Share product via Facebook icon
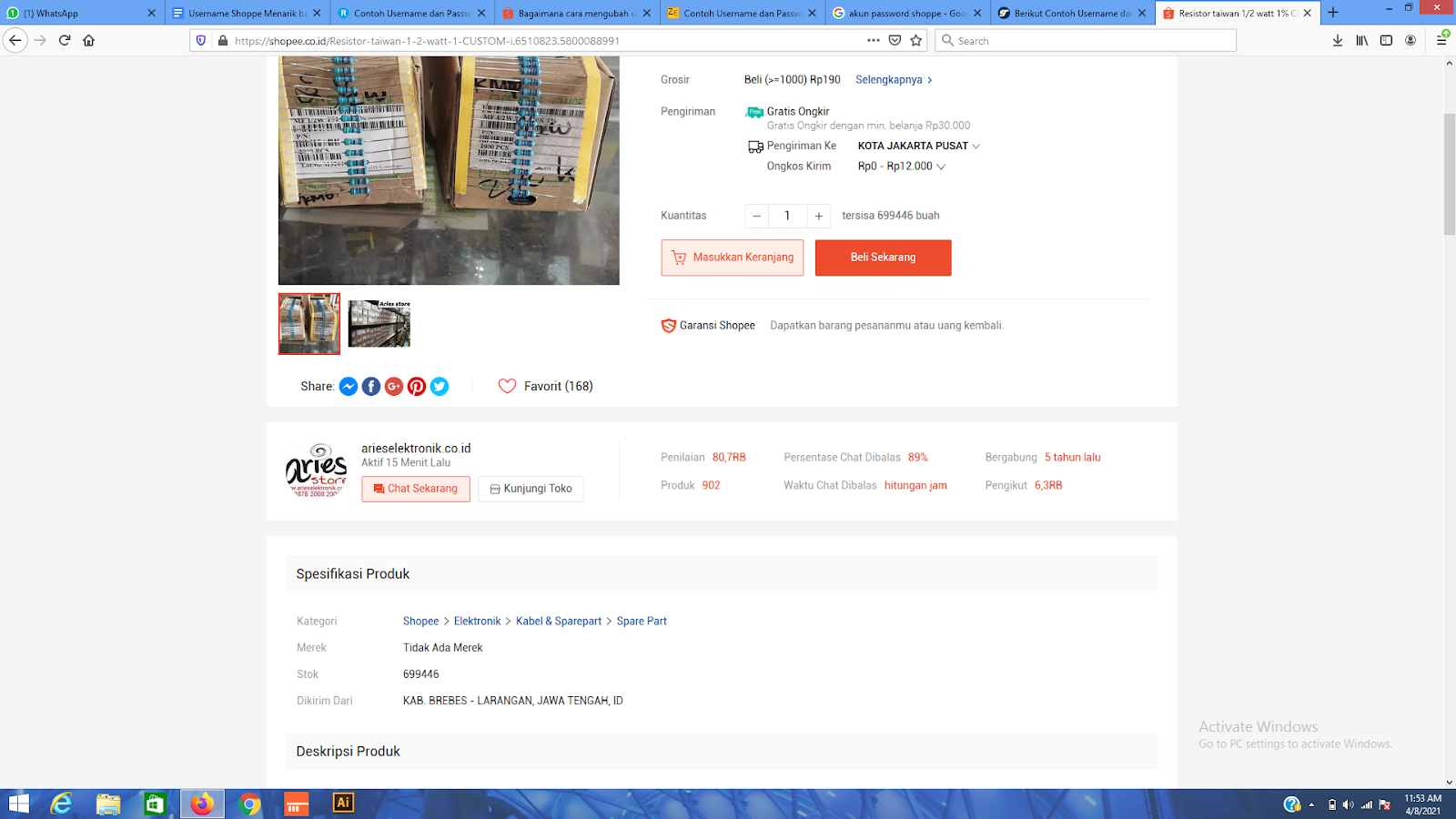 [370, 386]
